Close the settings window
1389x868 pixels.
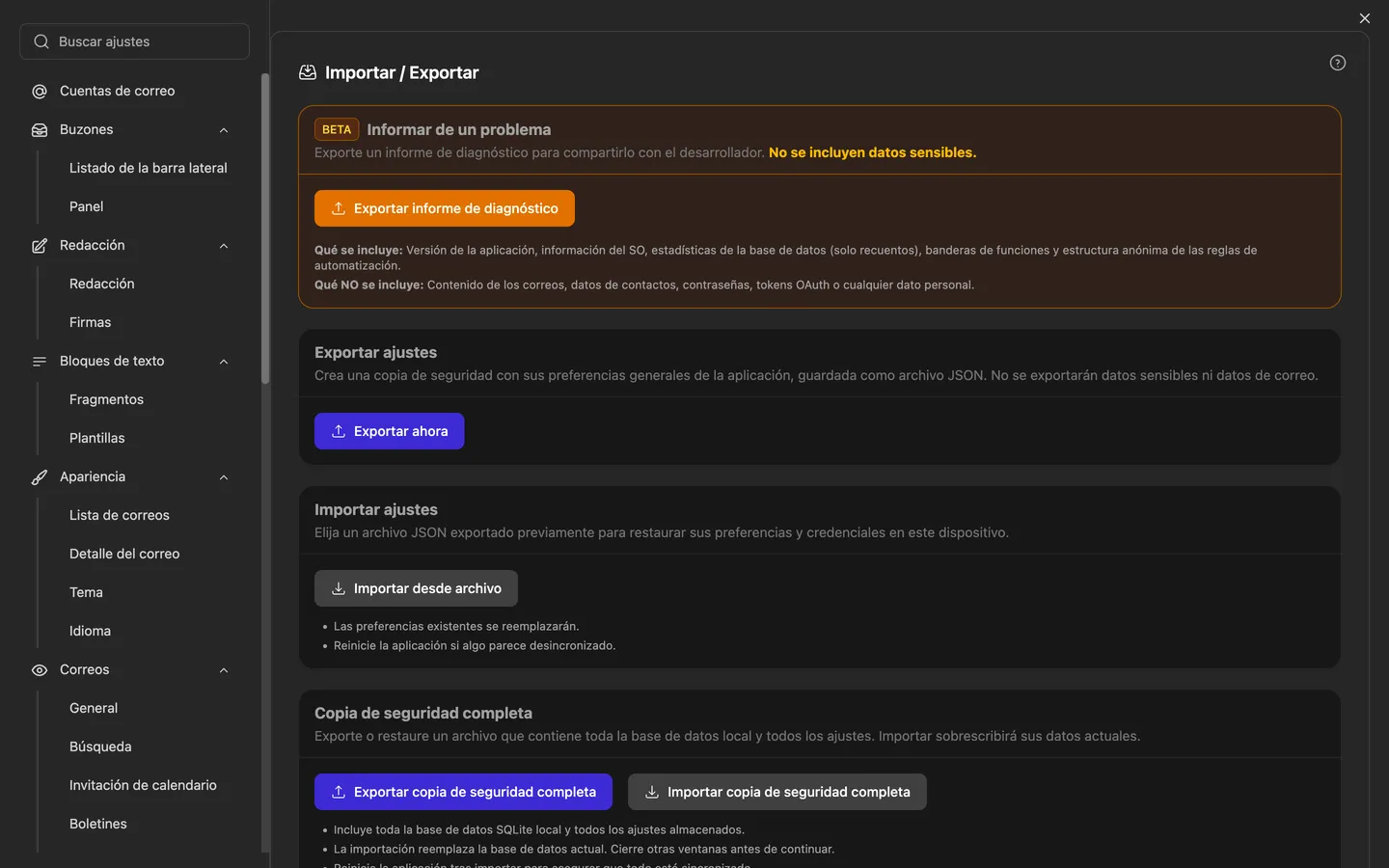1365,18
